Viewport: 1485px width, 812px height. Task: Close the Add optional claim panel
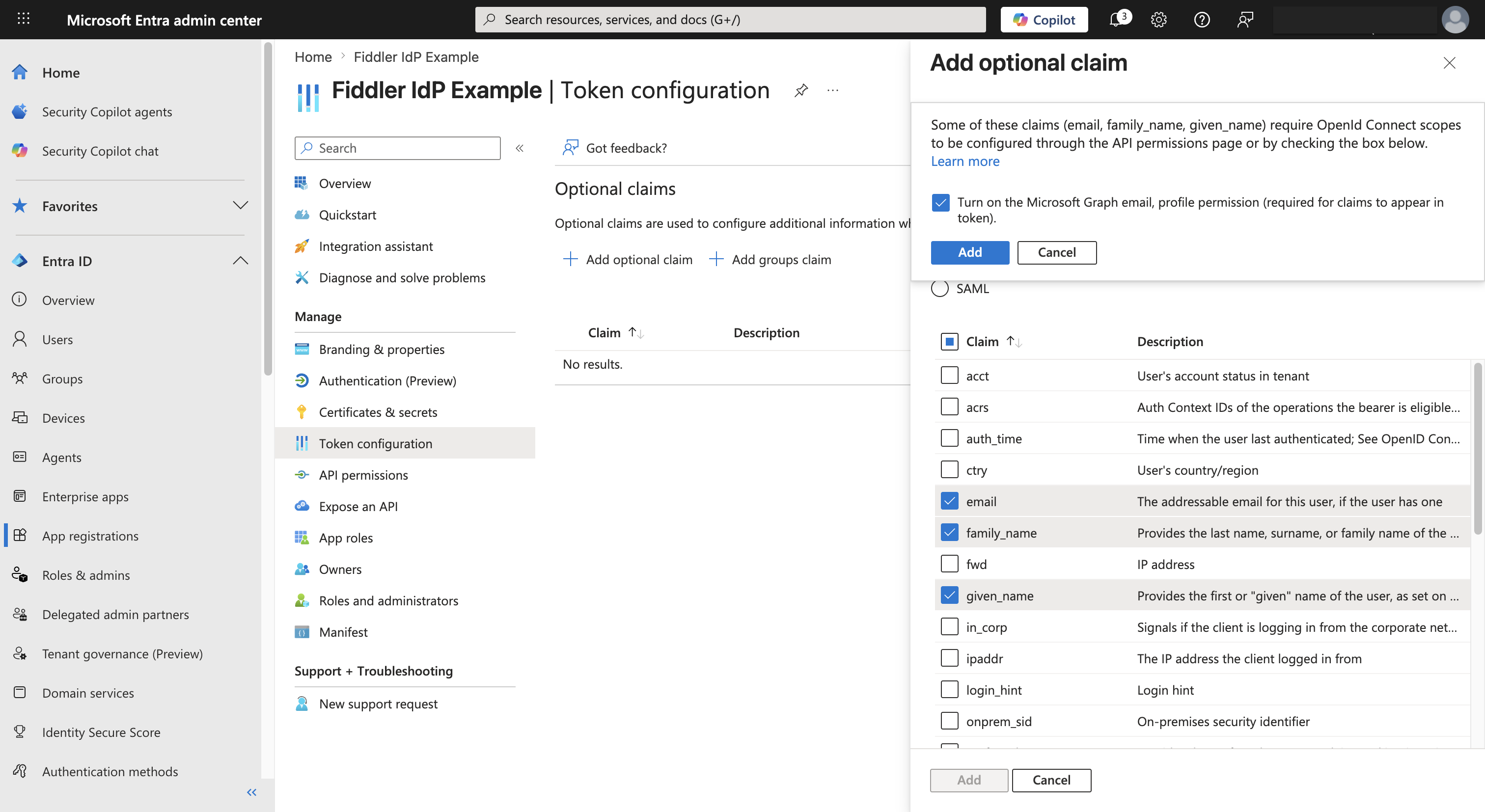pyautogui.click(x=1449, y=63)
